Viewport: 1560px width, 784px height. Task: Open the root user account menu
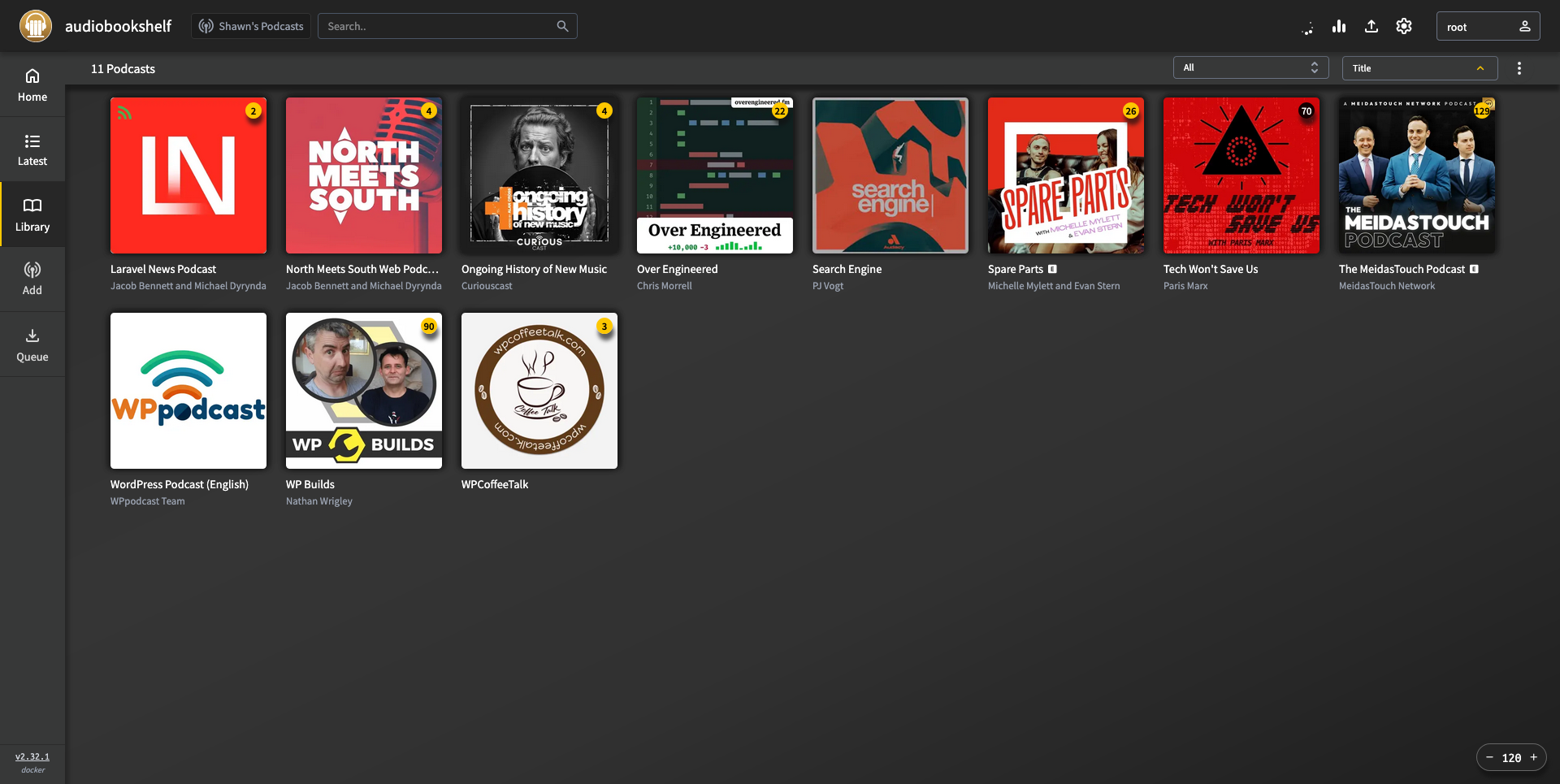tap(1488, 27)
